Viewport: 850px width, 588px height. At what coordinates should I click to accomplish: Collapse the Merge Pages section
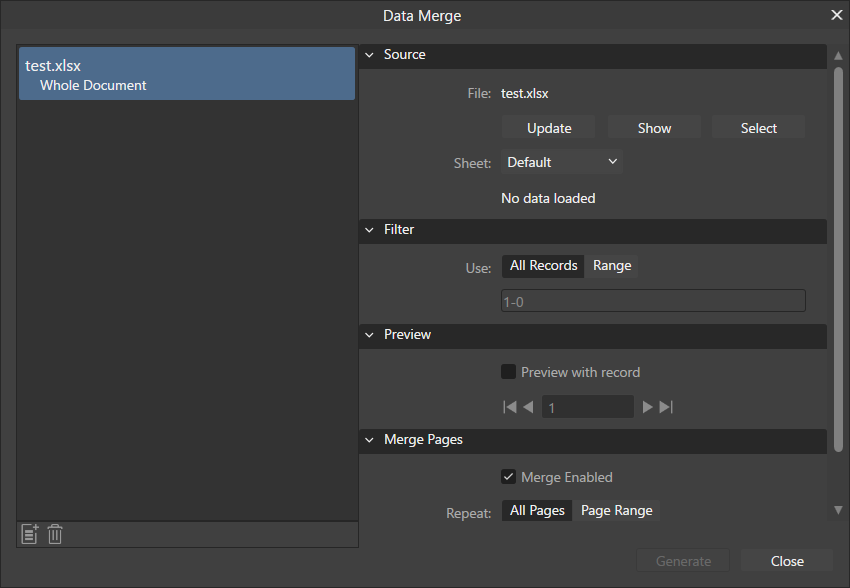pyautogui.click(x=369, y=440)
